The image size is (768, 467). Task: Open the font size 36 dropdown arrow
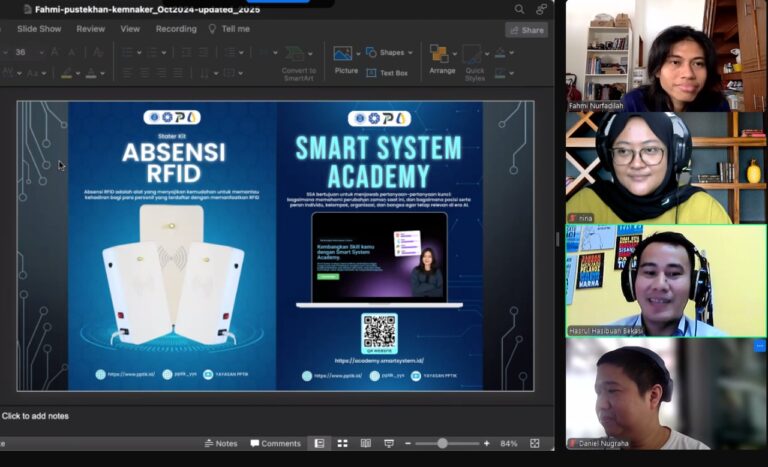point(42,52)
